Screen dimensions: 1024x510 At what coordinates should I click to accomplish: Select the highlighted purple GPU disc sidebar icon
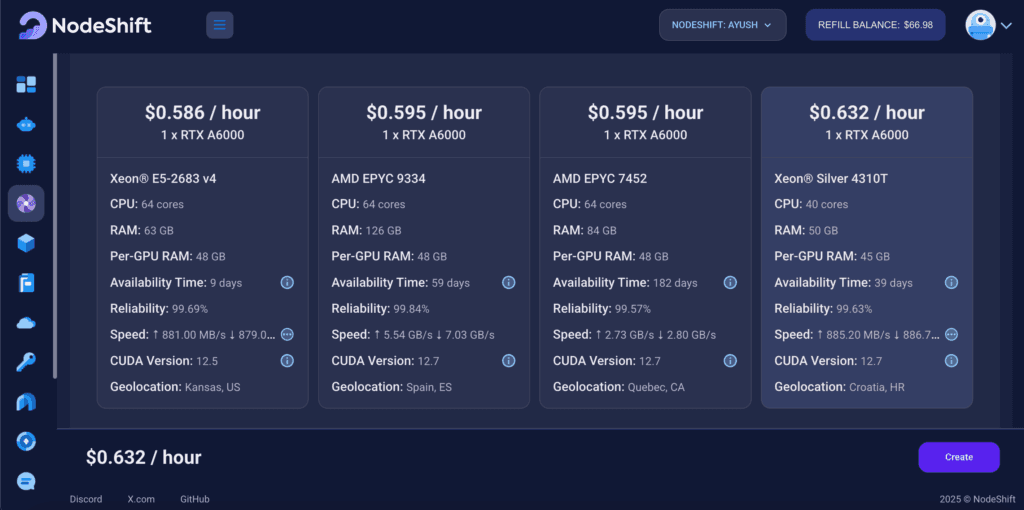pyautogui.click(x=26, y=203)
